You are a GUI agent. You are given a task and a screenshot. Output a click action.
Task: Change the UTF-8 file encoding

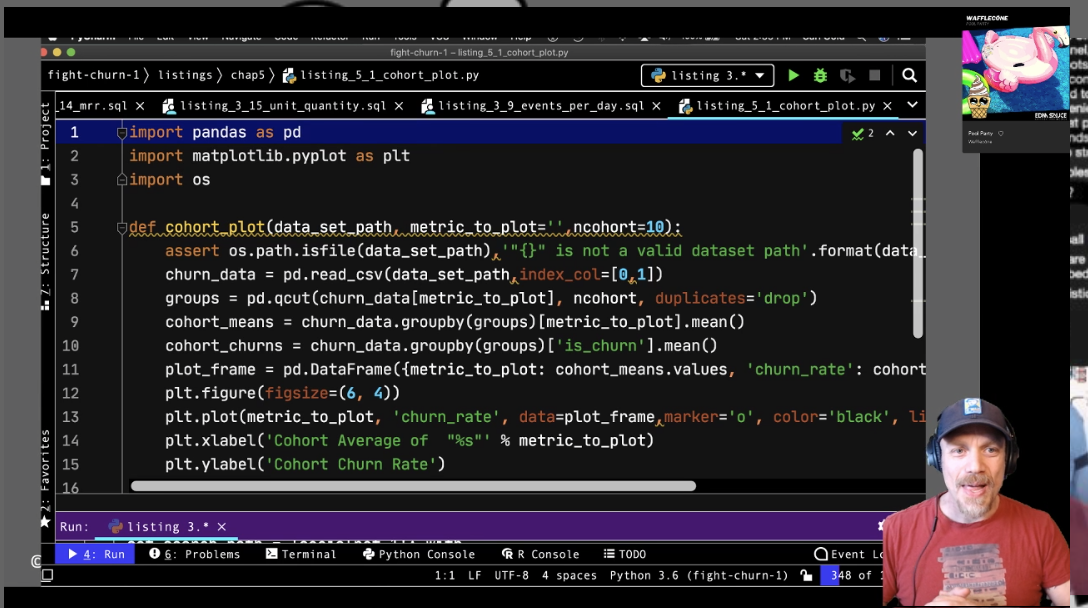[x=511, y=575]
